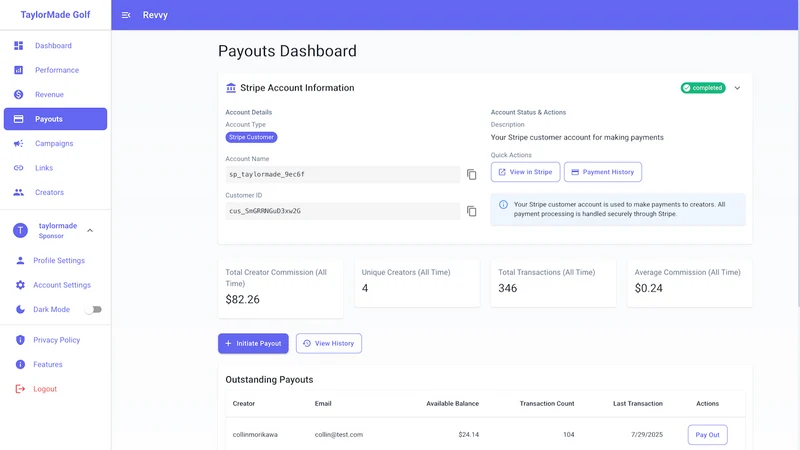The image size is (800, 450).
Task: Open Account Settings
Action: (x=56, y=285)
